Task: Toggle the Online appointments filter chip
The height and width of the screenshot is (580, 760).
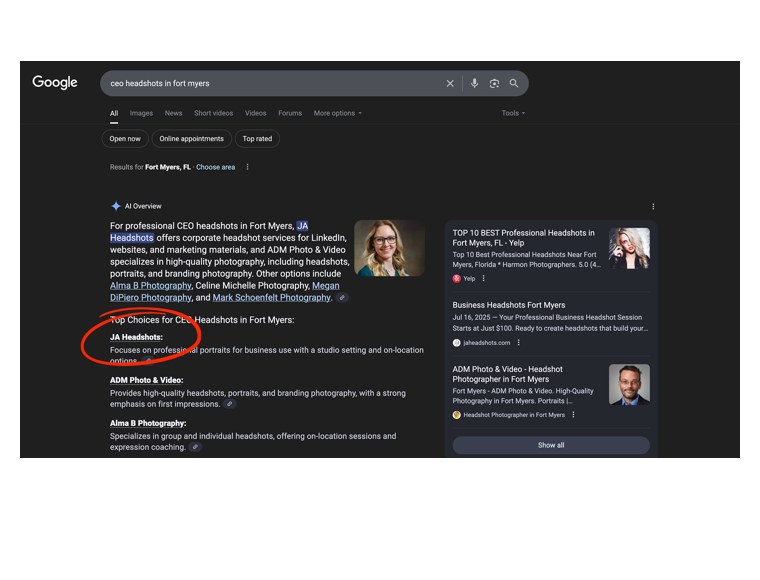Action: click(191, 139)
